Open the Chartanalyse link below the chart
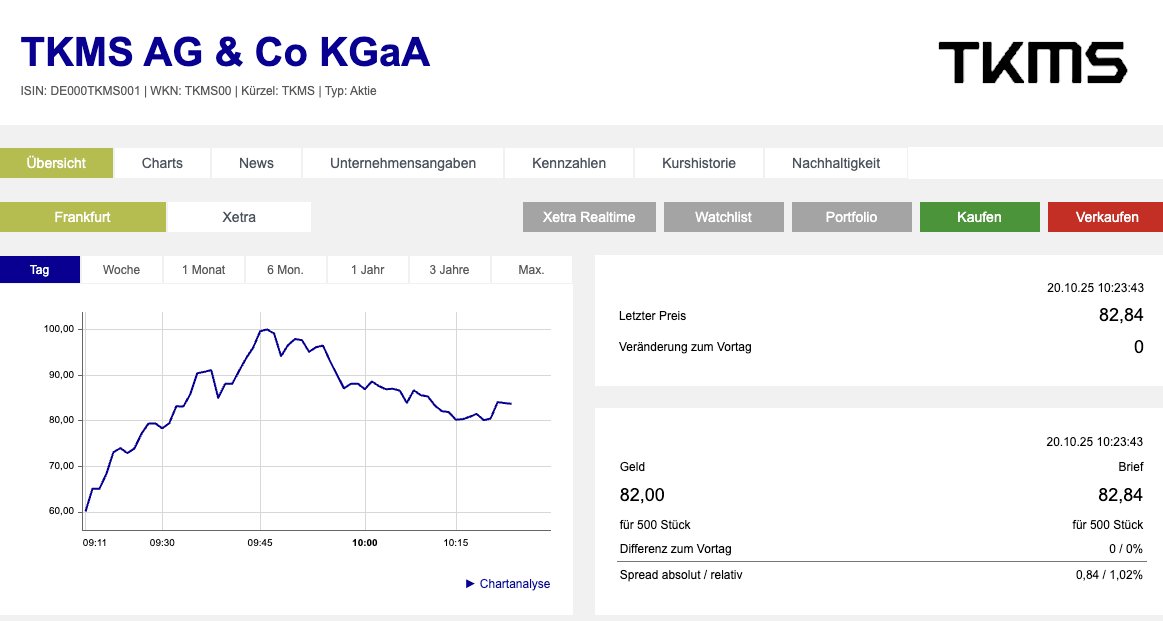This screenshot has width=1163, height=621. click(x=514, y=583)
